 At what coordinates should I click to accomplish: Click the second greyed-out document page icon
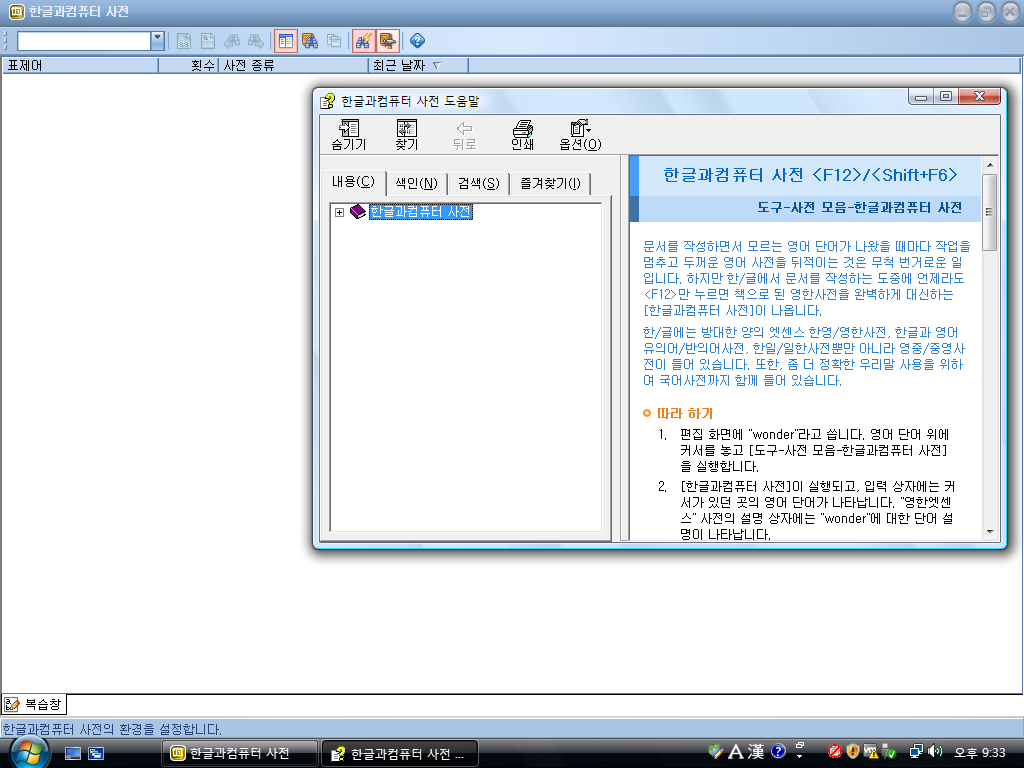pos(208,41)
